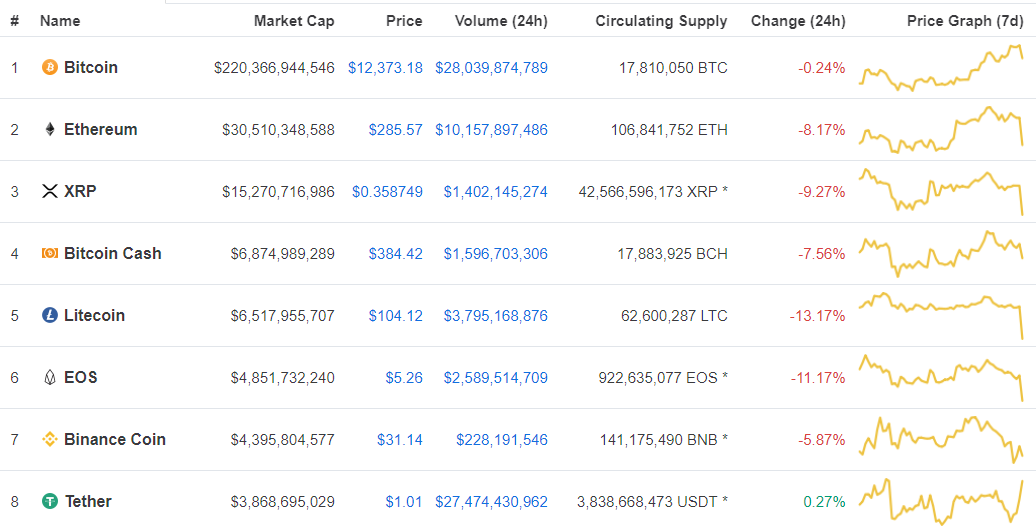Open Bitcoin price link $12,373.18
Screen dimensions: 1036x529
point(385,68)
